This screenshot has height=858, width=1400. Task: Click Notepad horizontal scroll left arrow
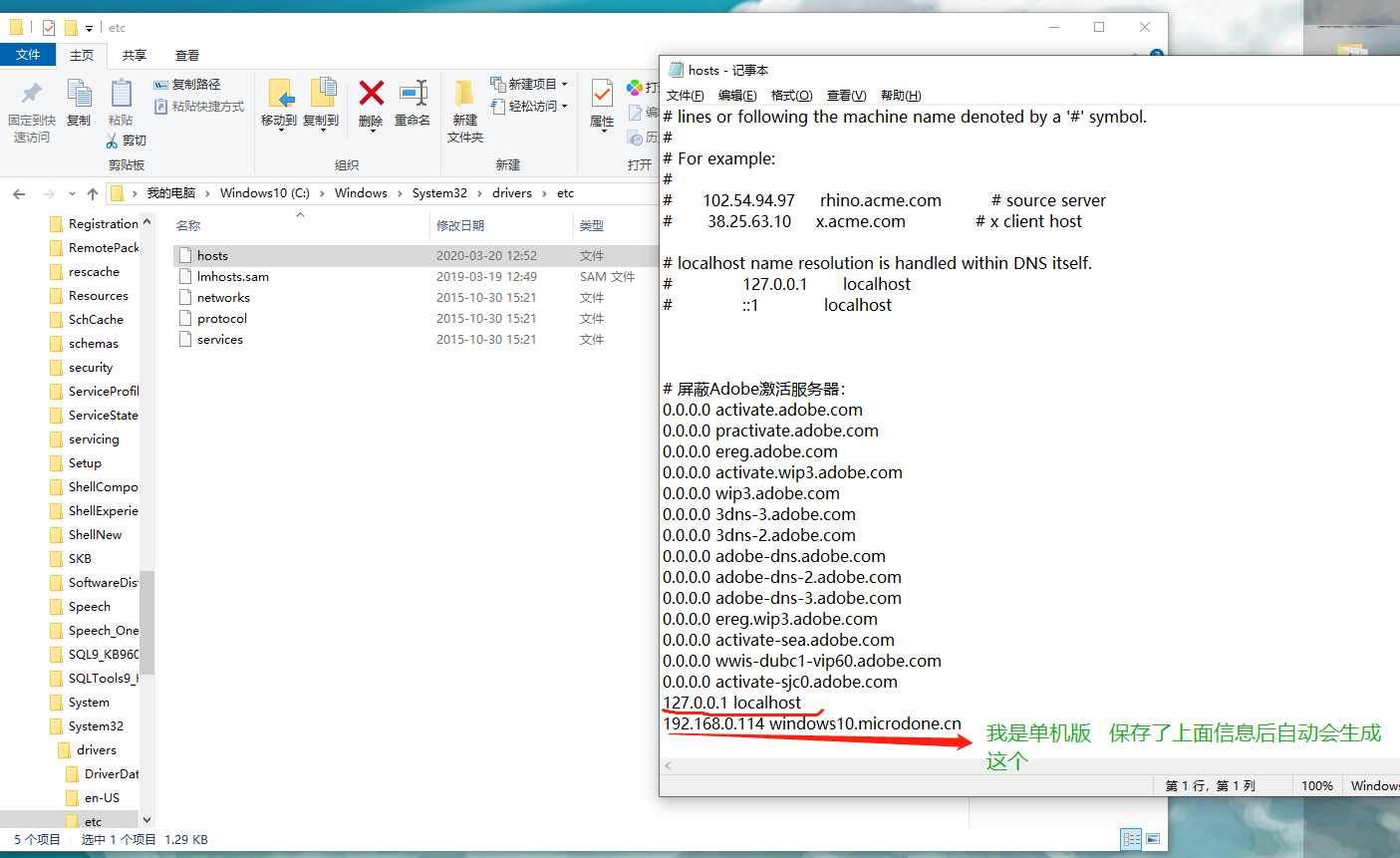tap(668, 765)
